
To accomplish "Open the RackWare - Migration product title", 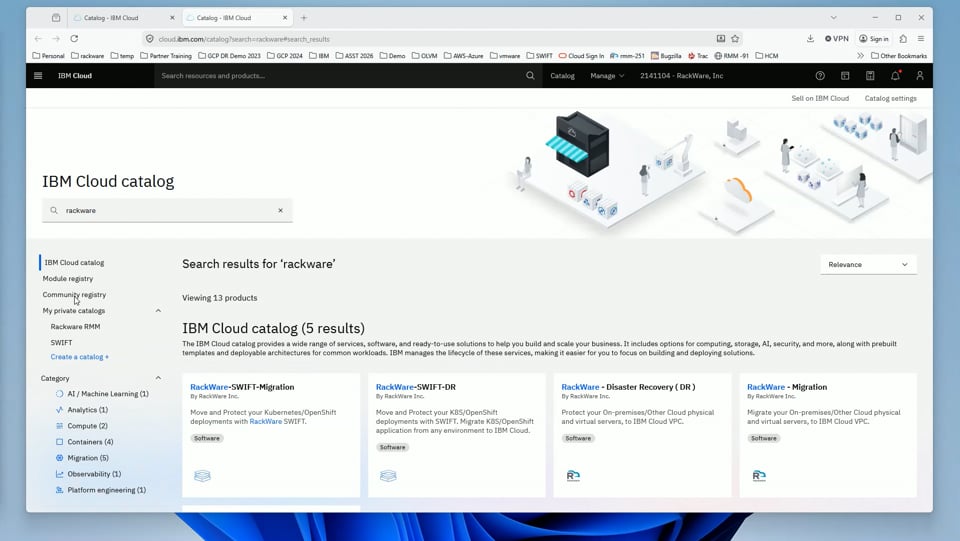I will (x=787, y=387).
